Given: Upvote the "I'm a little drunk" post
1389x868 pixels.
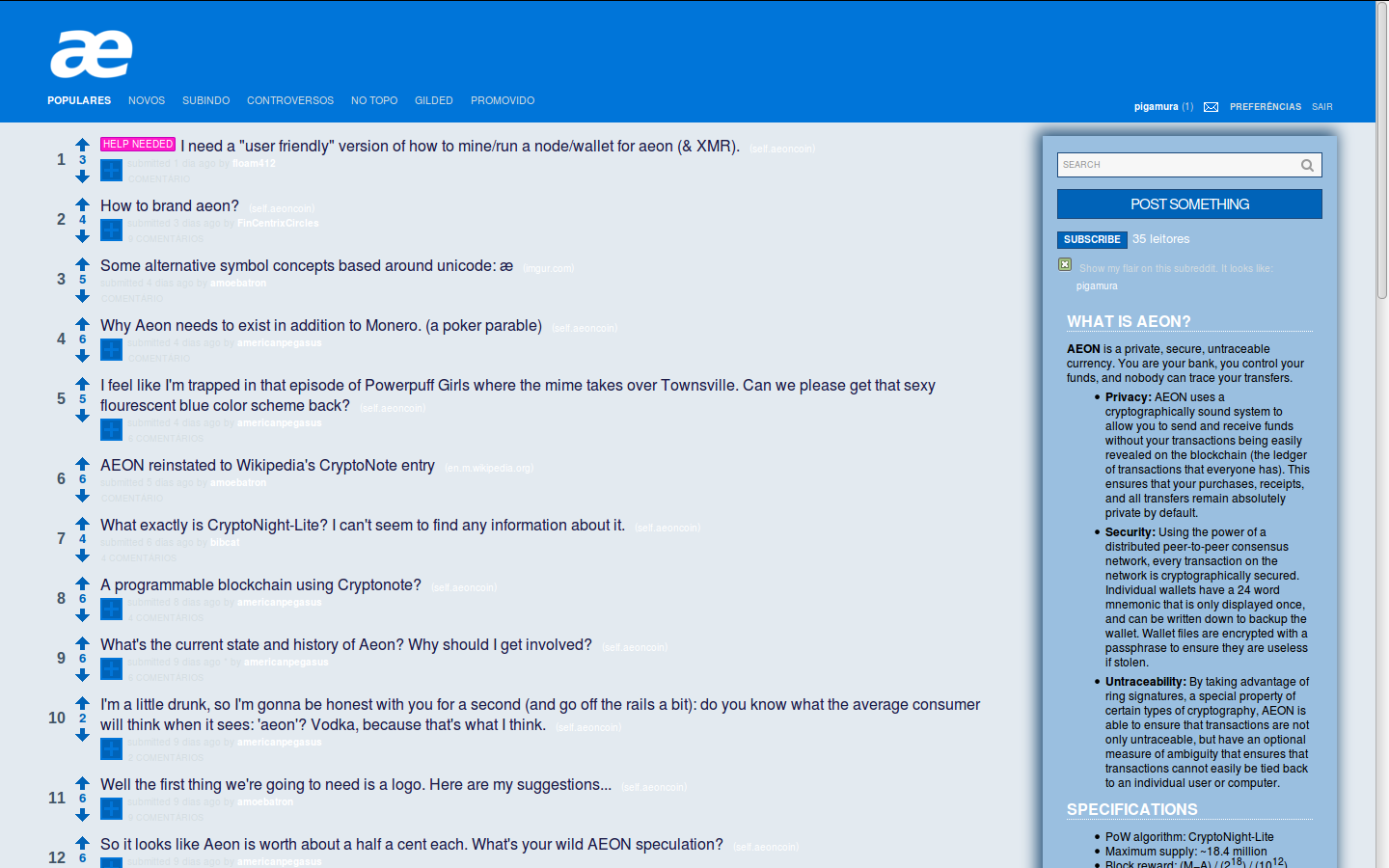Looking at the screenshot, I should (83, 703).
